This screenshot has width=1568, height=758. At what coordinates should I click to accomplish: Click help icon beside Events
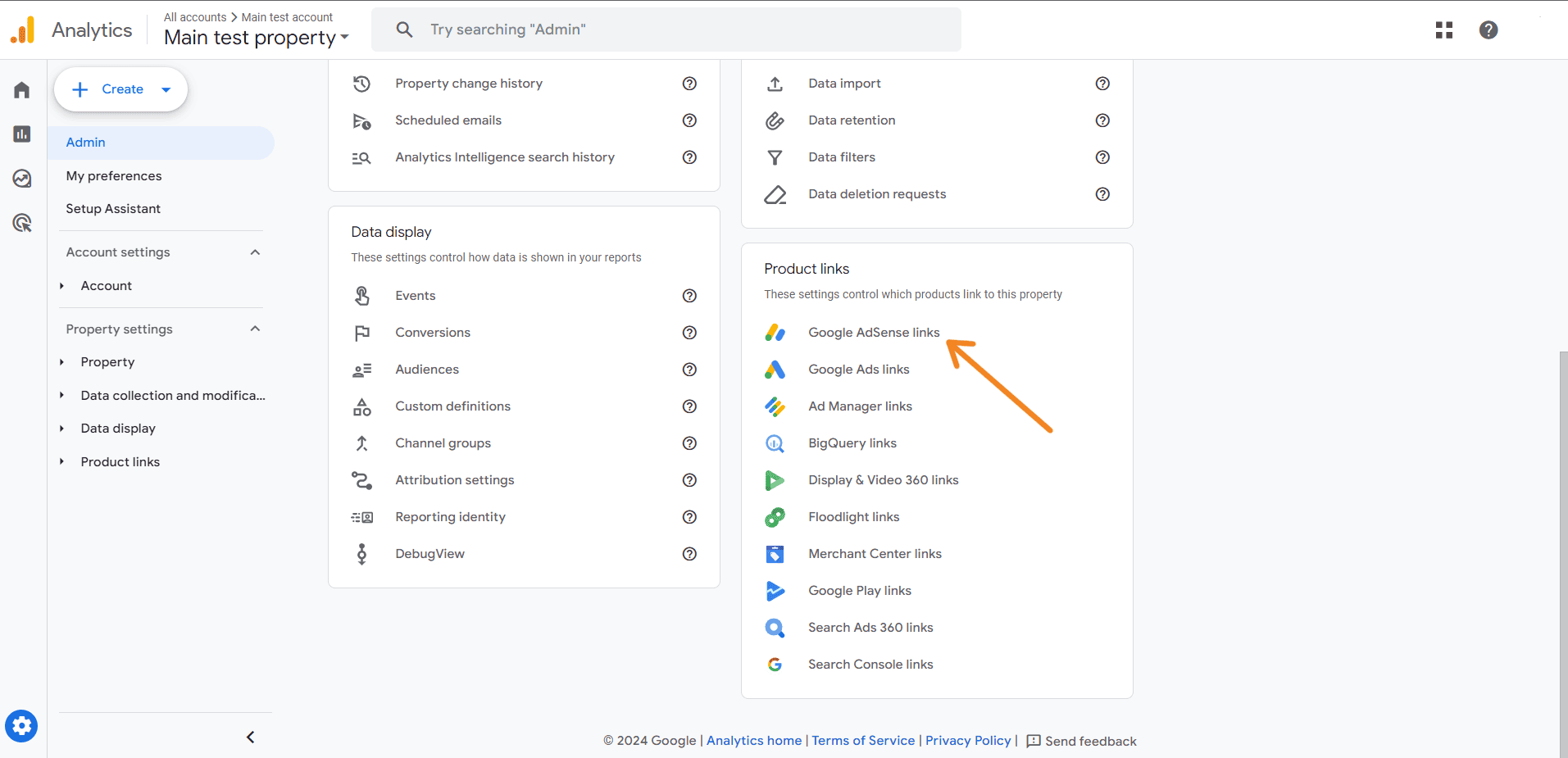(x=690, y=296)
